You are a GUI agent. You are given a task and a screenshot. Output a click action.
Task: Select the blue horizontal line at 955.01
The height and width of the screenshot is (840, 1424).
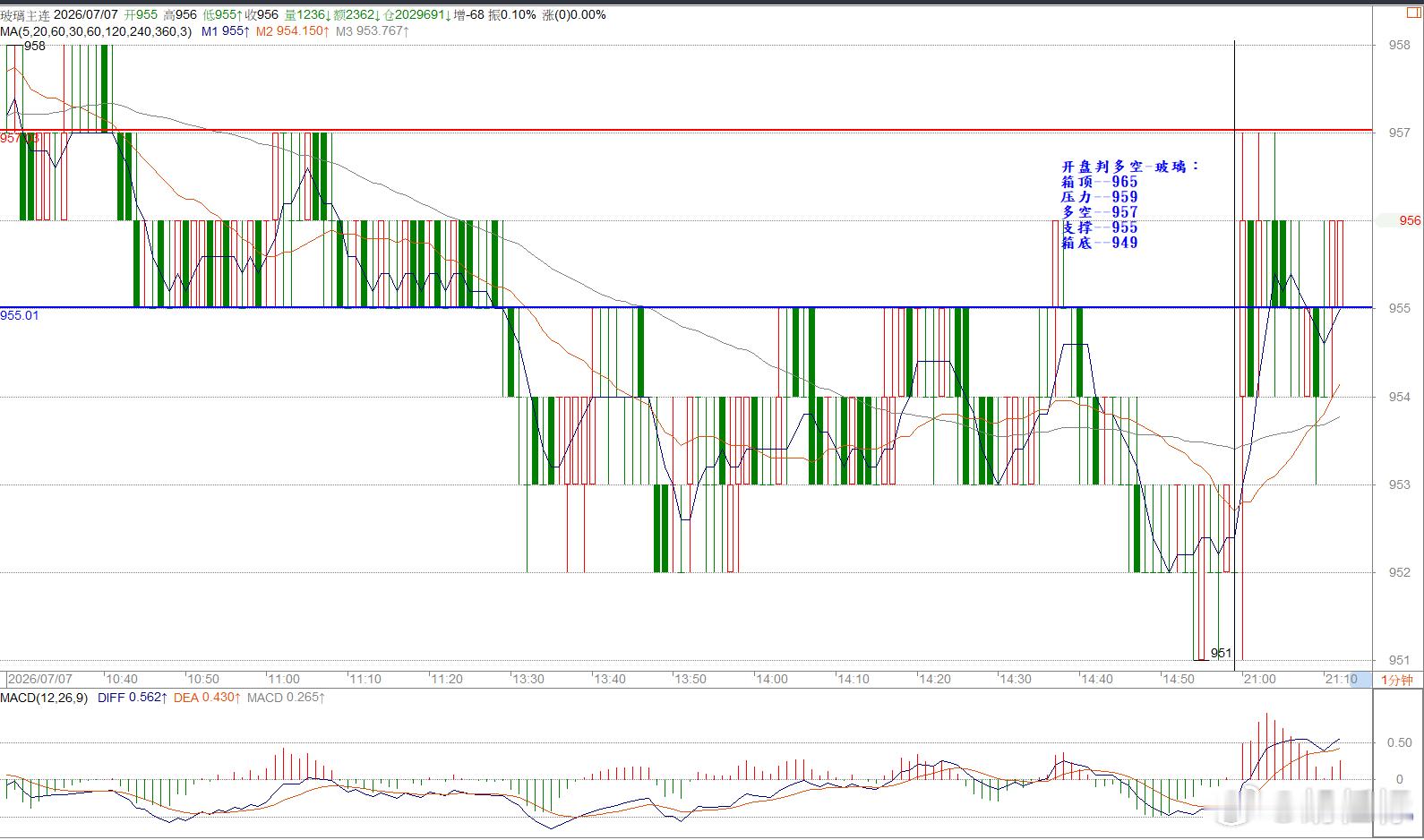click(x=686, y=307)
